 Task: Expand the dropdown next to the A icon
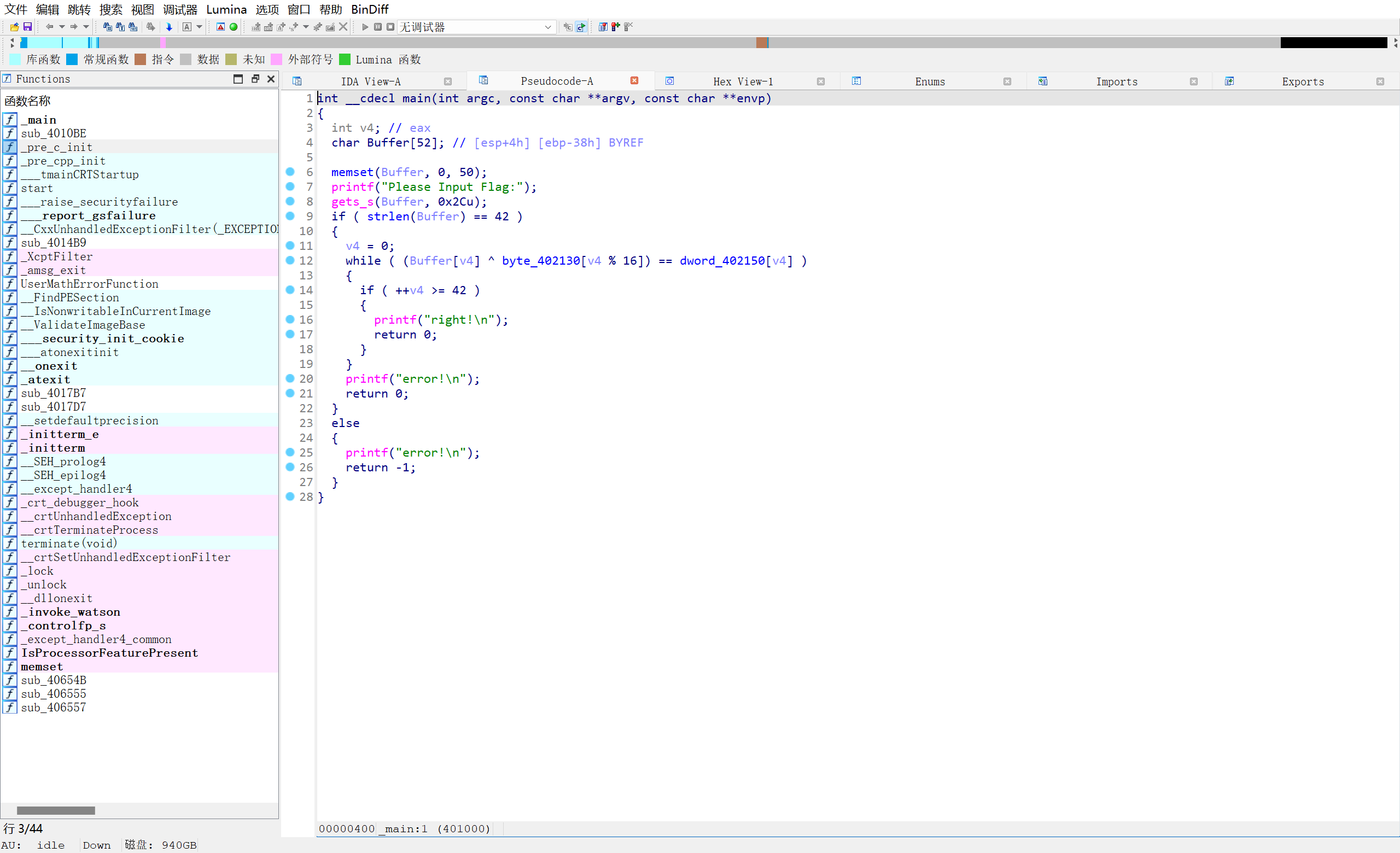coord(200,27)
